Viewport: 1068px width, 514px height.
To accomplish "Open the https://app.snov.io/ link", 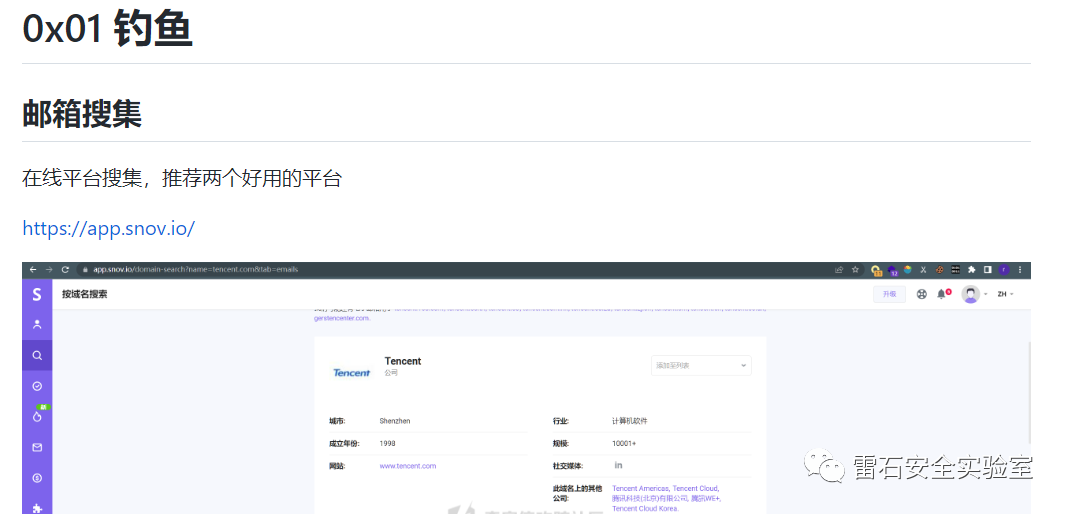I will pyautogui.click(x=108, y=228).
